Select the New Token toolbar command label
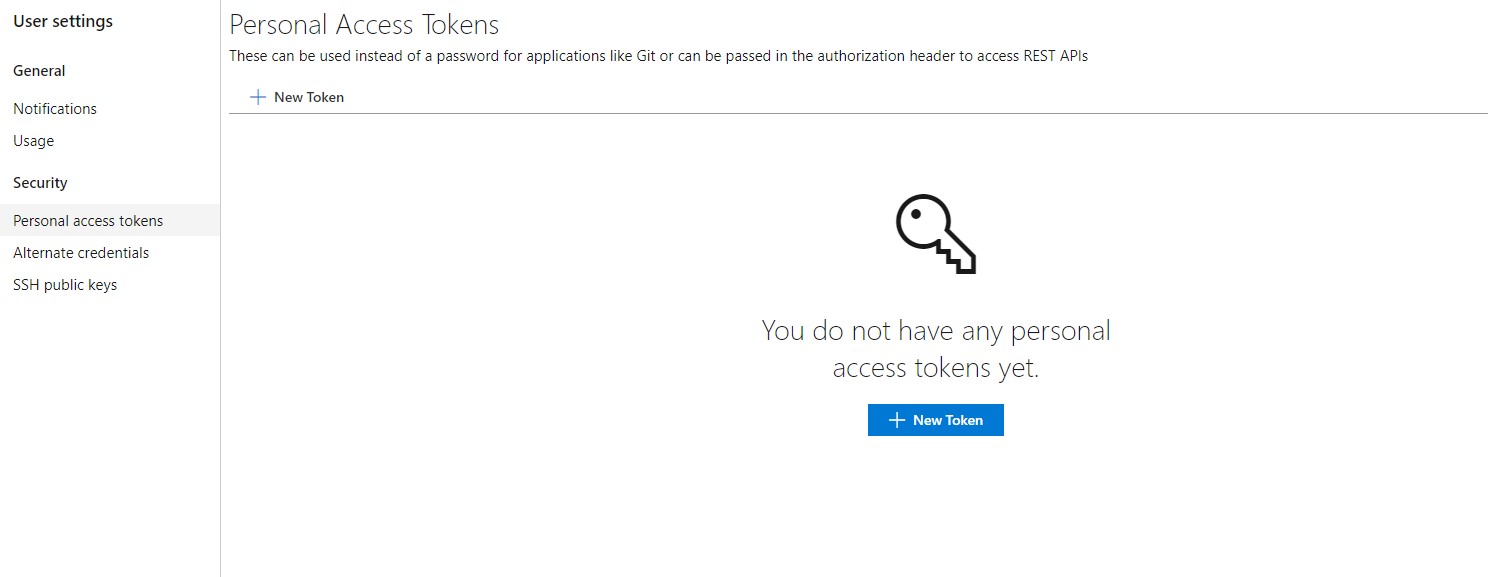 pyautogui.click(x=309, y=97)
